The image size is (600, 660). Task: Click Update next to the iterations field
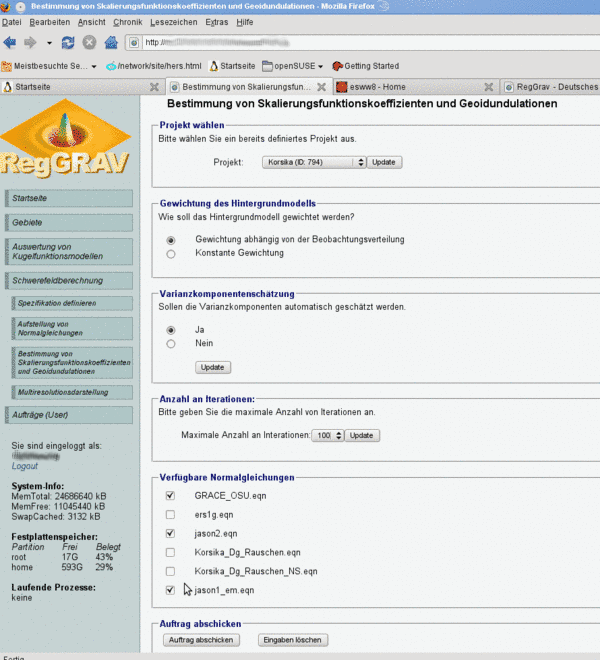click(x=362, y=436)
